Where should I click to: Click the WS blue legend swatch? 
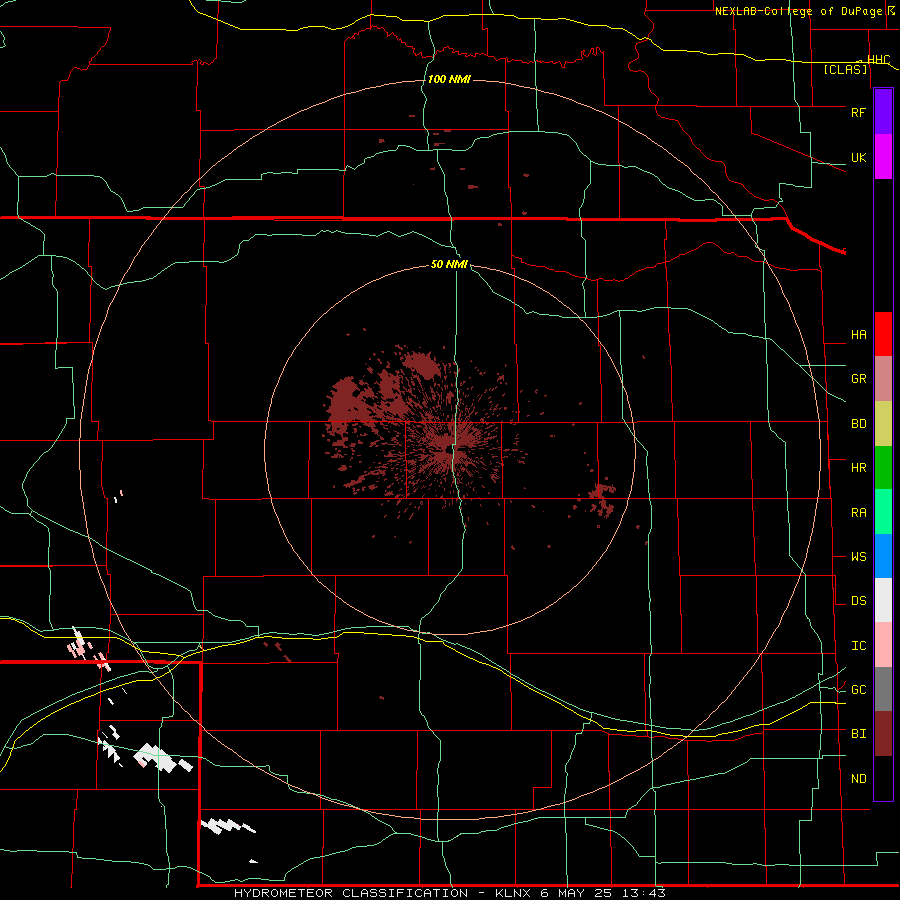(x=883, y=556)
